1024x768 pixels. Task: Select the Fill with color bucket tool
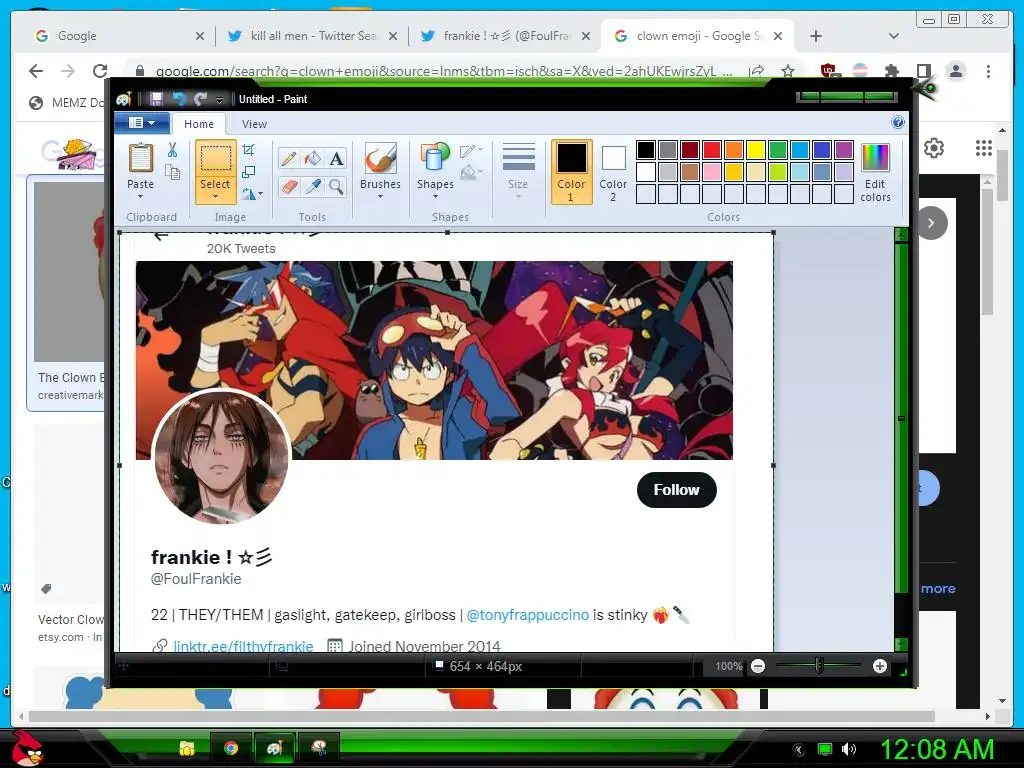point(313,159)
